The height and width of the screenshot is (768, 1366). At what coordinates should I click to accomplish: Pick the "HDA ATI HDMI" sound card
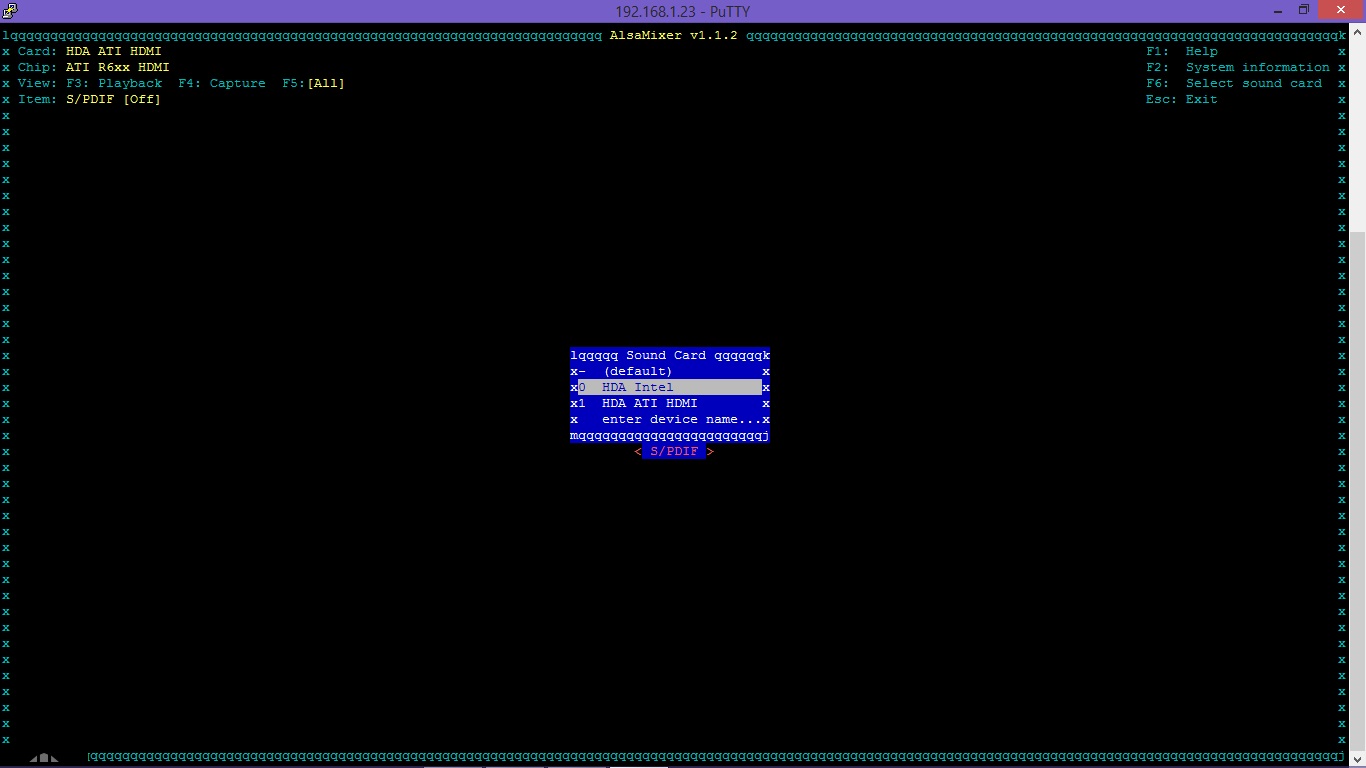point(670,403)
